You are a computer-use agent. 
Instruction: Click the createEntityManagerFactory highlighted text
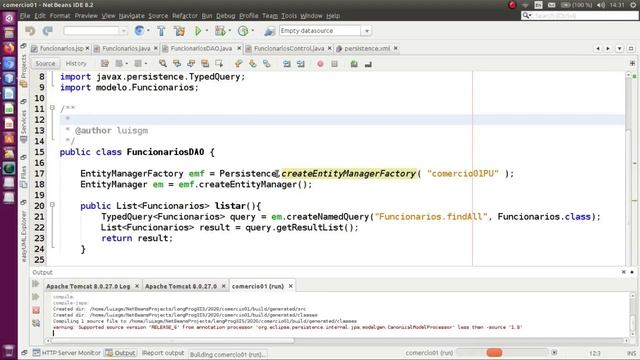pyautogui.click(x=349, y=173)
